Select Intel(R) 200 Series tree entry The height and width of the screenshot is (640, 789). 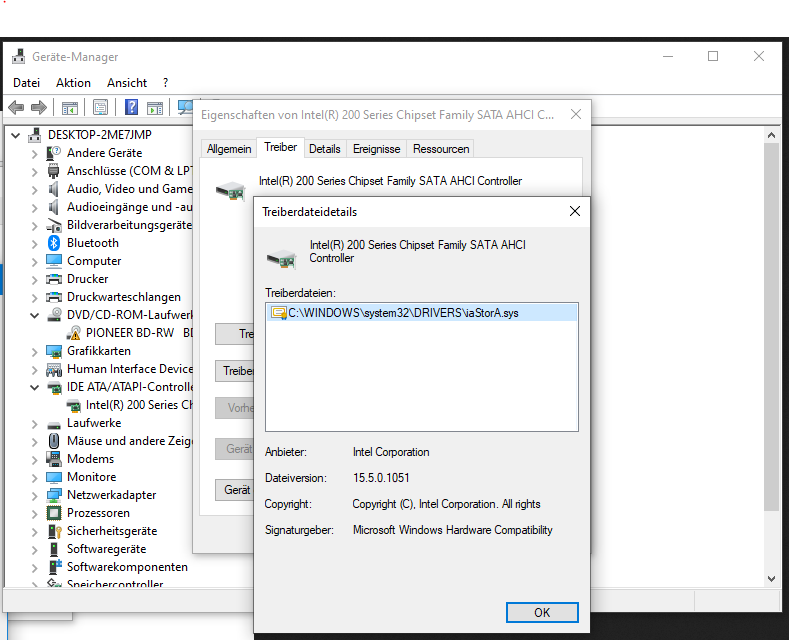click(x=139, y=405)
